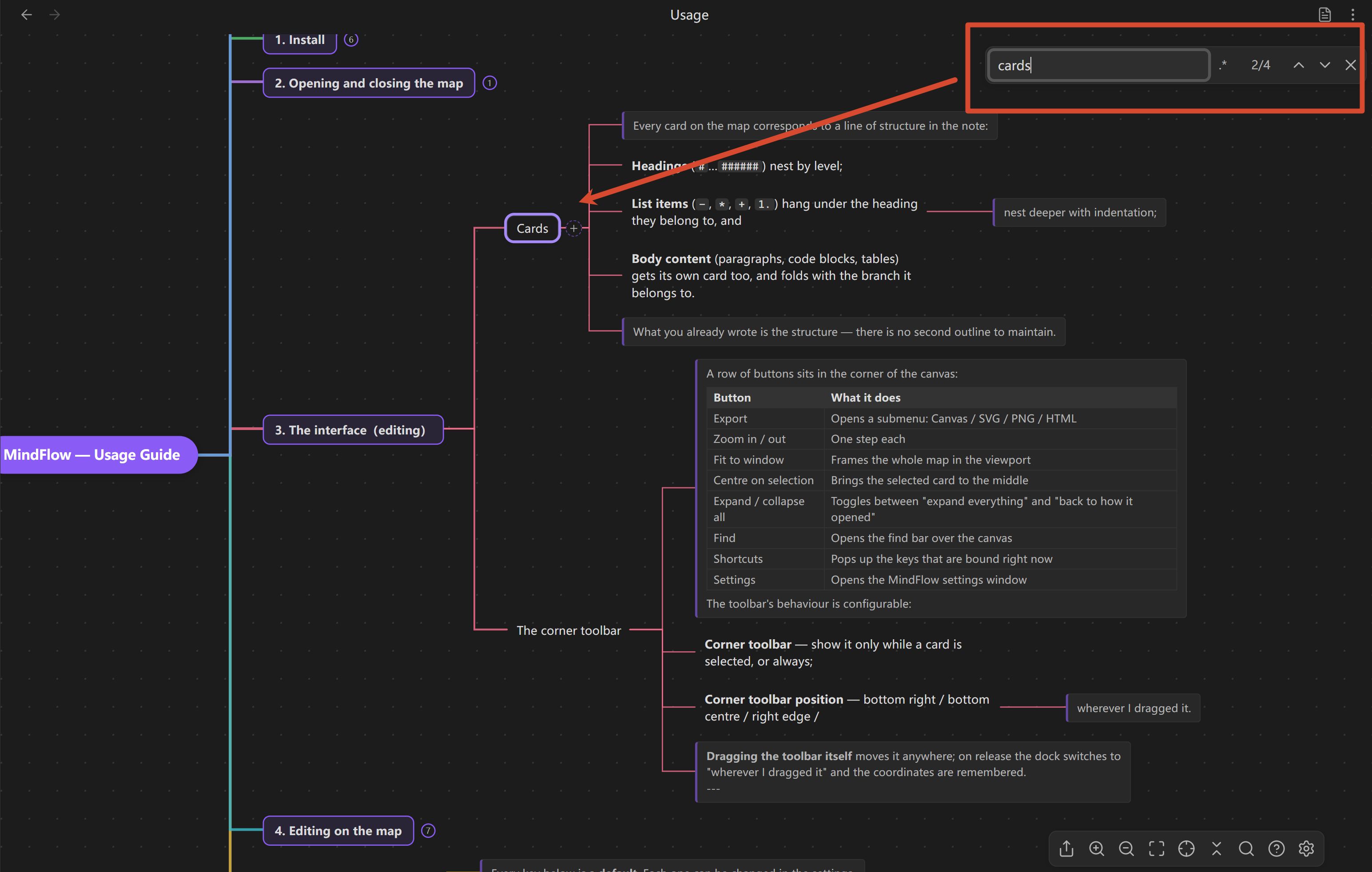Screen dimensions: 1372x872
Task: Go forward with the right arrow
Action: (x=55, y=15)
